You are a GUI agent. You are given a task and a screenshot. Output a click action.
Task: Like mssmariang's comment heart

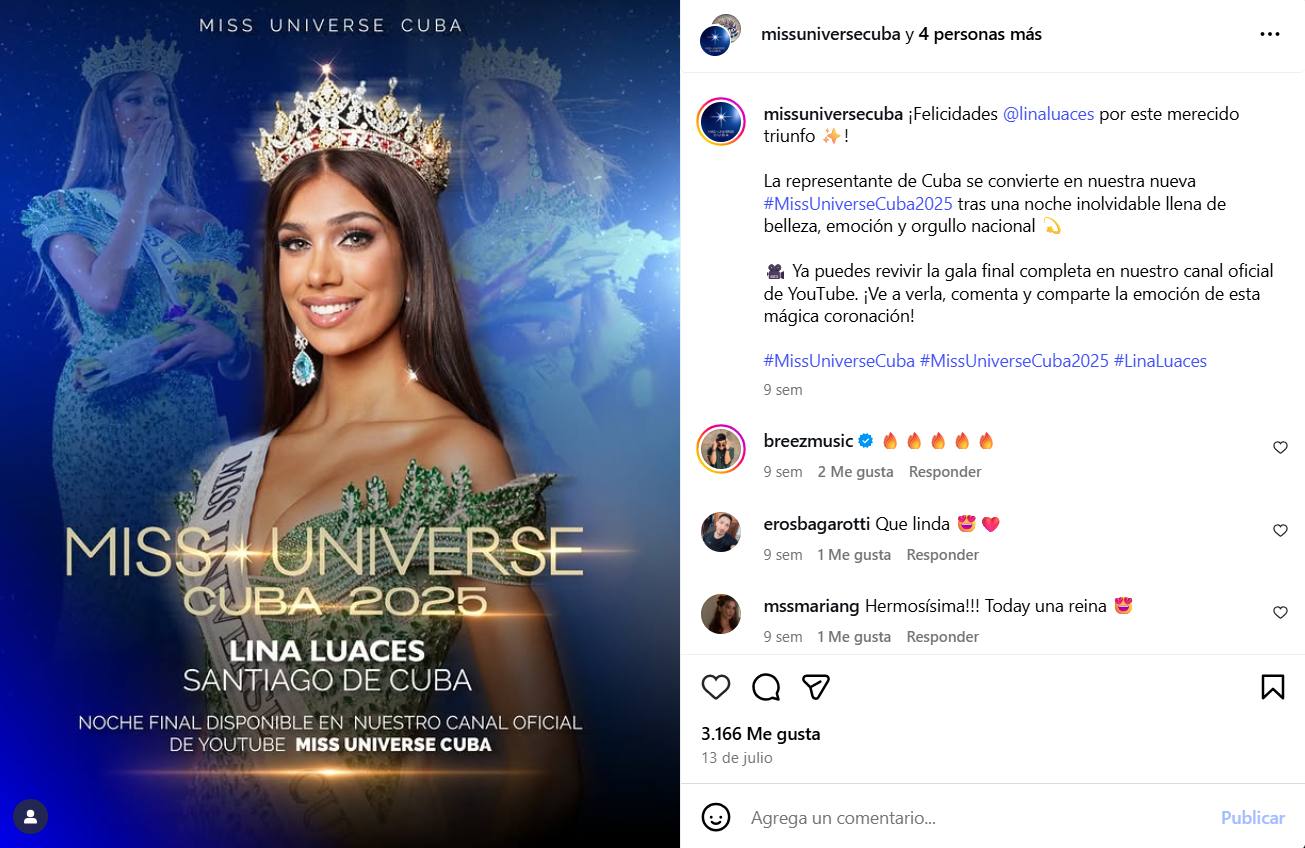click(1280, 613)
